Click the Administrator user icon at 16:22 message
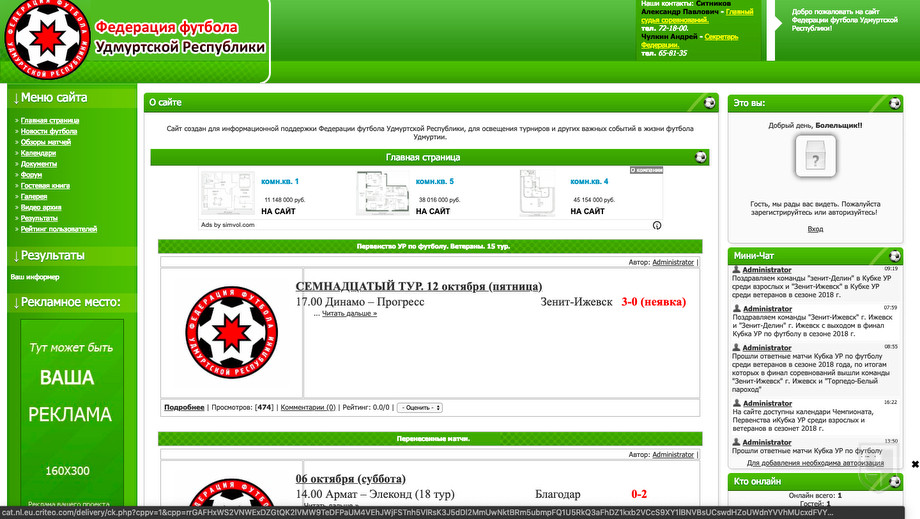Image resolution: width=920 pixels, height=519 pixels. click(x=736, y=403)
